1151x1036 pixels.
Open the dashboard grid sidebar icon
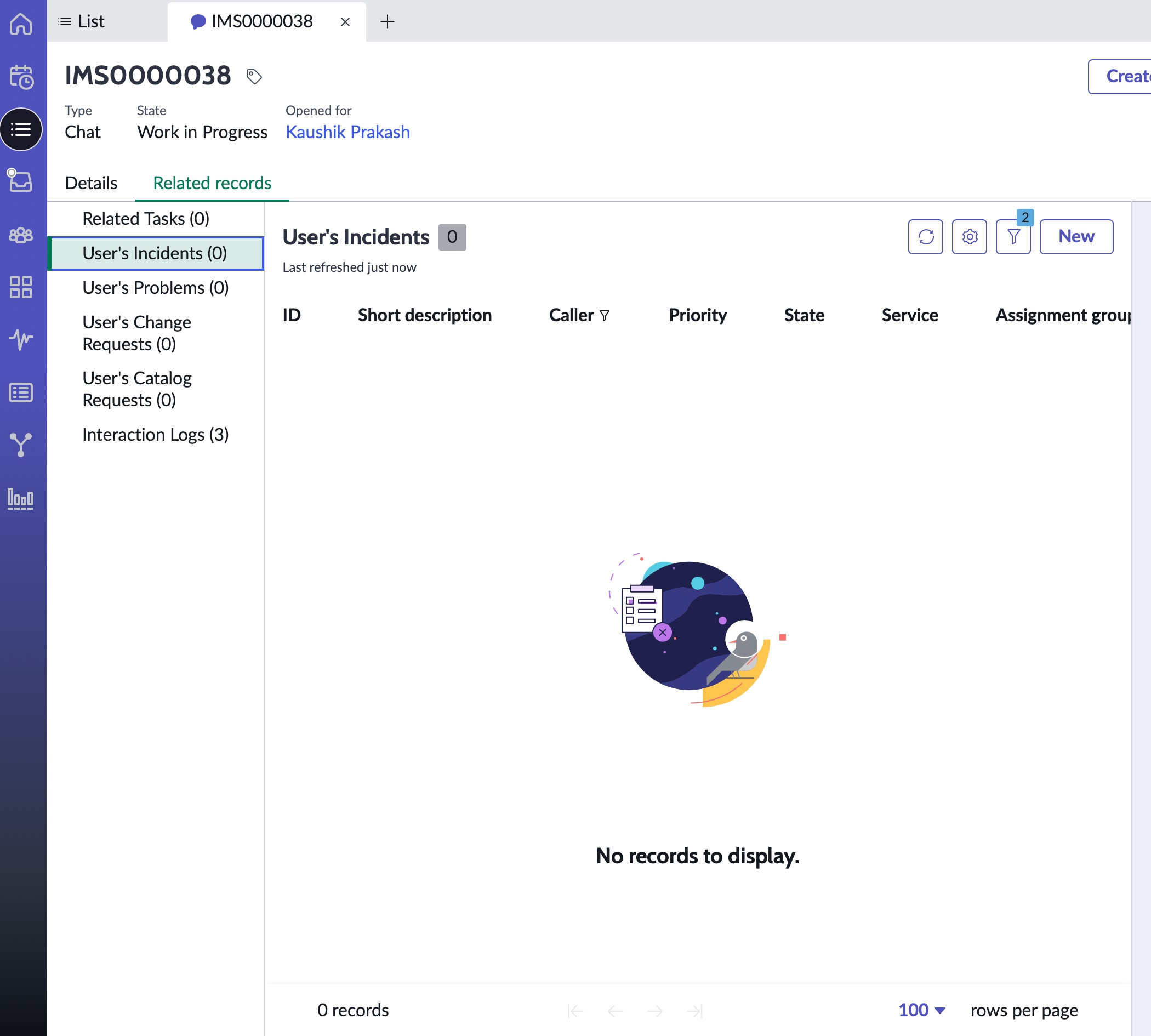tap(21, 287)
